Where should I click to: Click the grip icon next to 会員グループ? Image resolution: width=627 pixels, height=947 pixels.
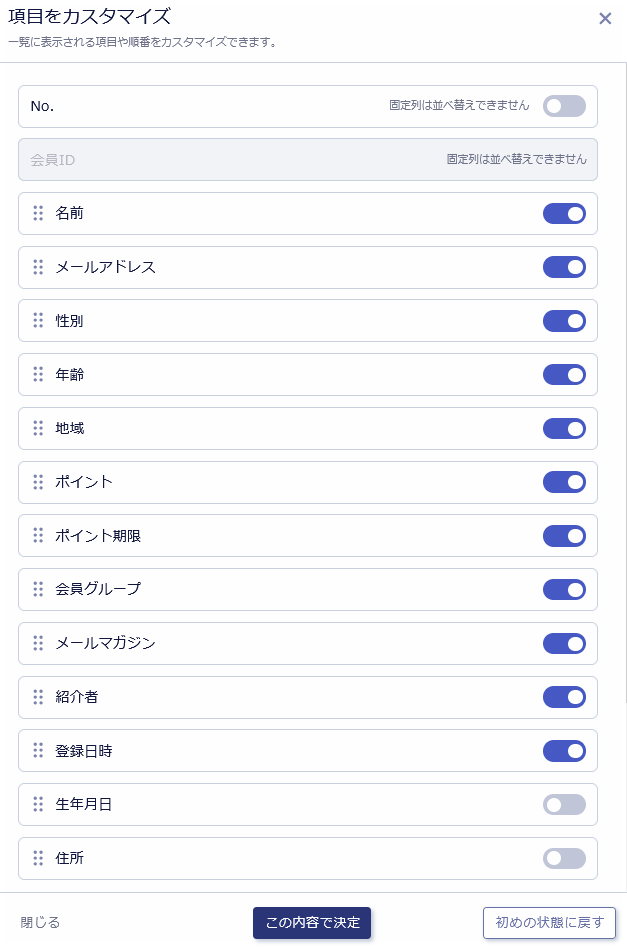[38, 589]
